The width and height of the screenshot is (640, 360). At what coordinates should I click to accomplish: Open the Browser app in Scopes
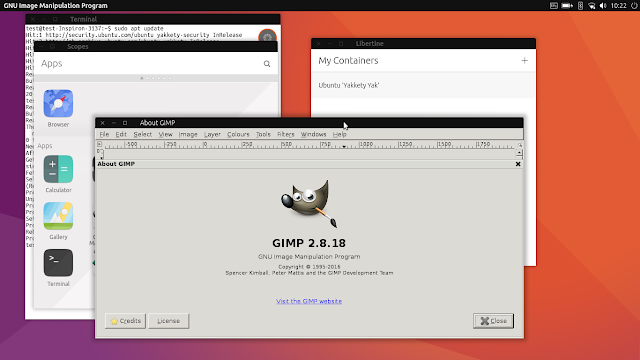(x=58, y=104)
